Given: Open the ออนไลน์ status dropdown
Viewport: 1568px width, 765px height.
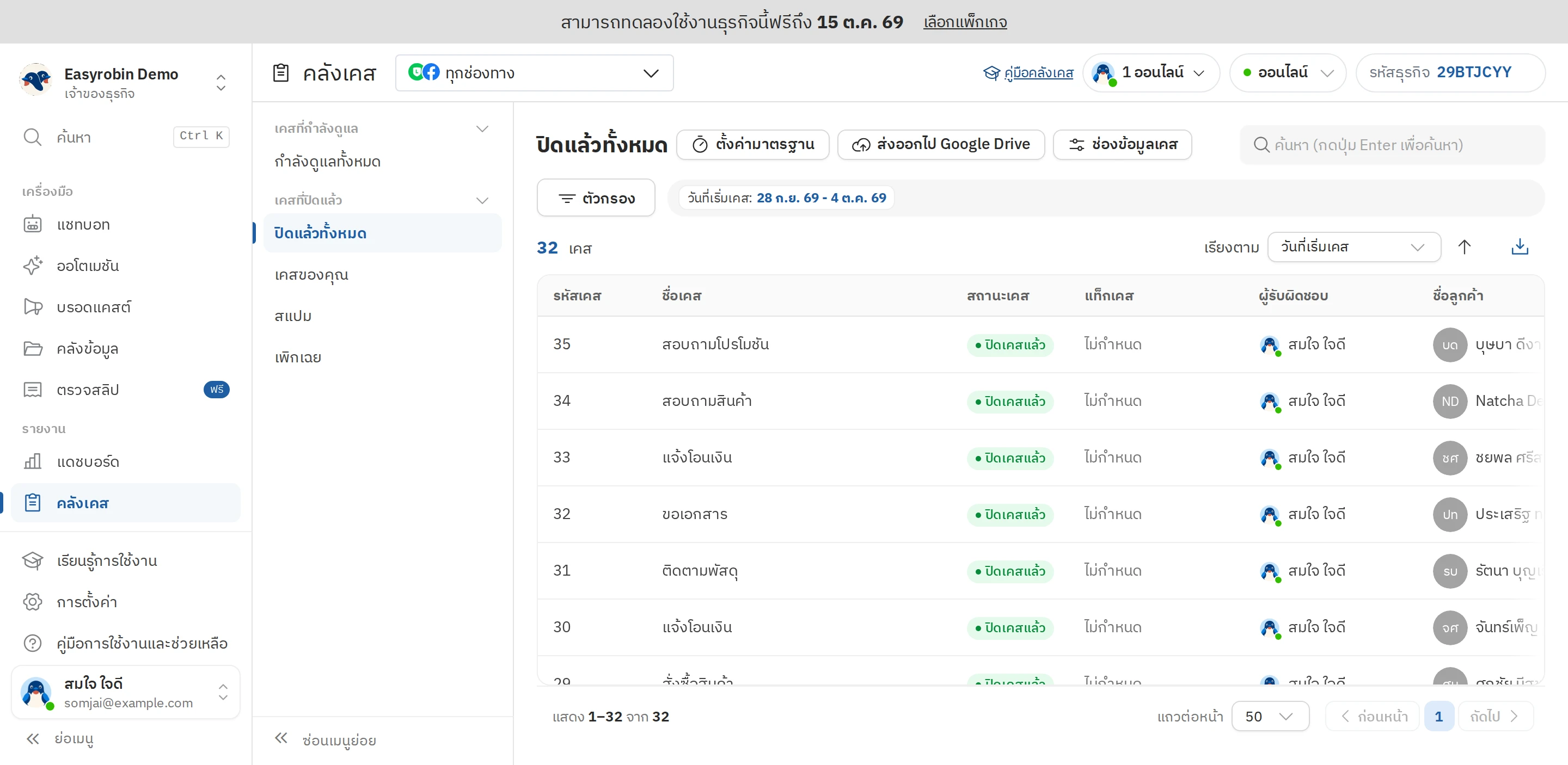Looking at the screenshot, I should (1288, 73).
